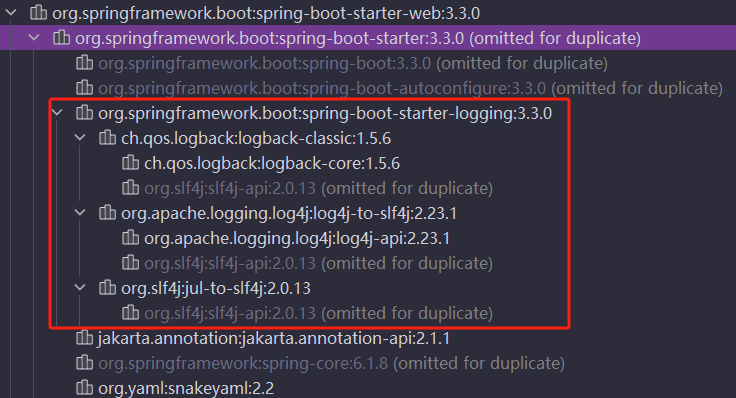The image size is (736, 398).
Task: Click library icon beside log4j-to-slf4j:2.23.1
Action: [107, 213]
